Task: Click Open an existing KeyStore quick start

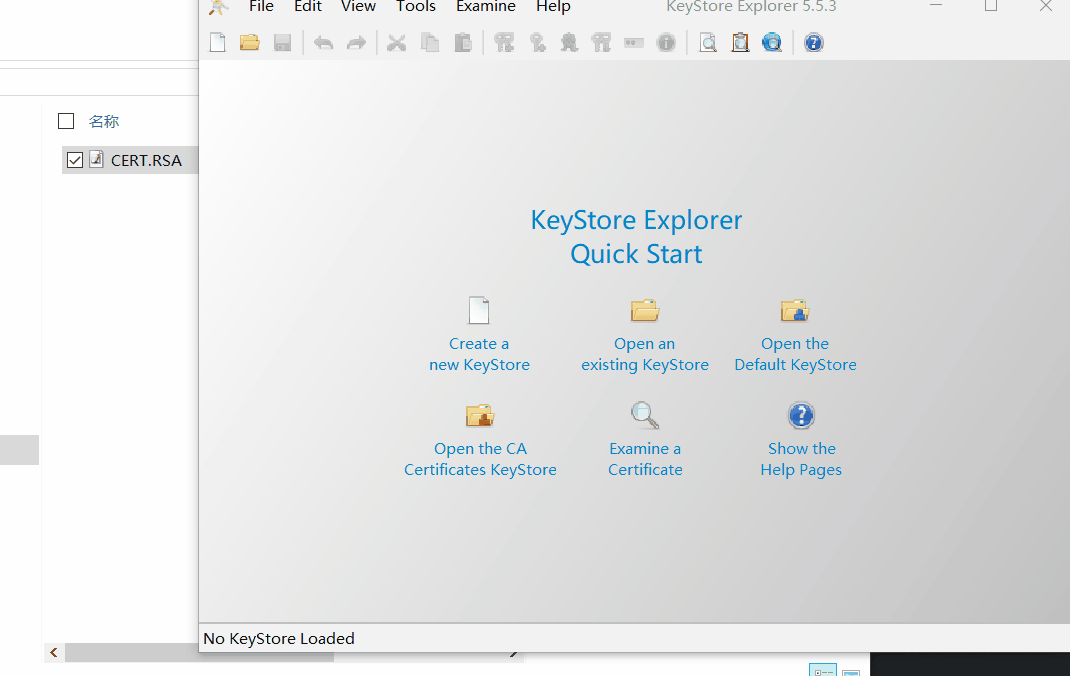Action: (x=645, y=335)
